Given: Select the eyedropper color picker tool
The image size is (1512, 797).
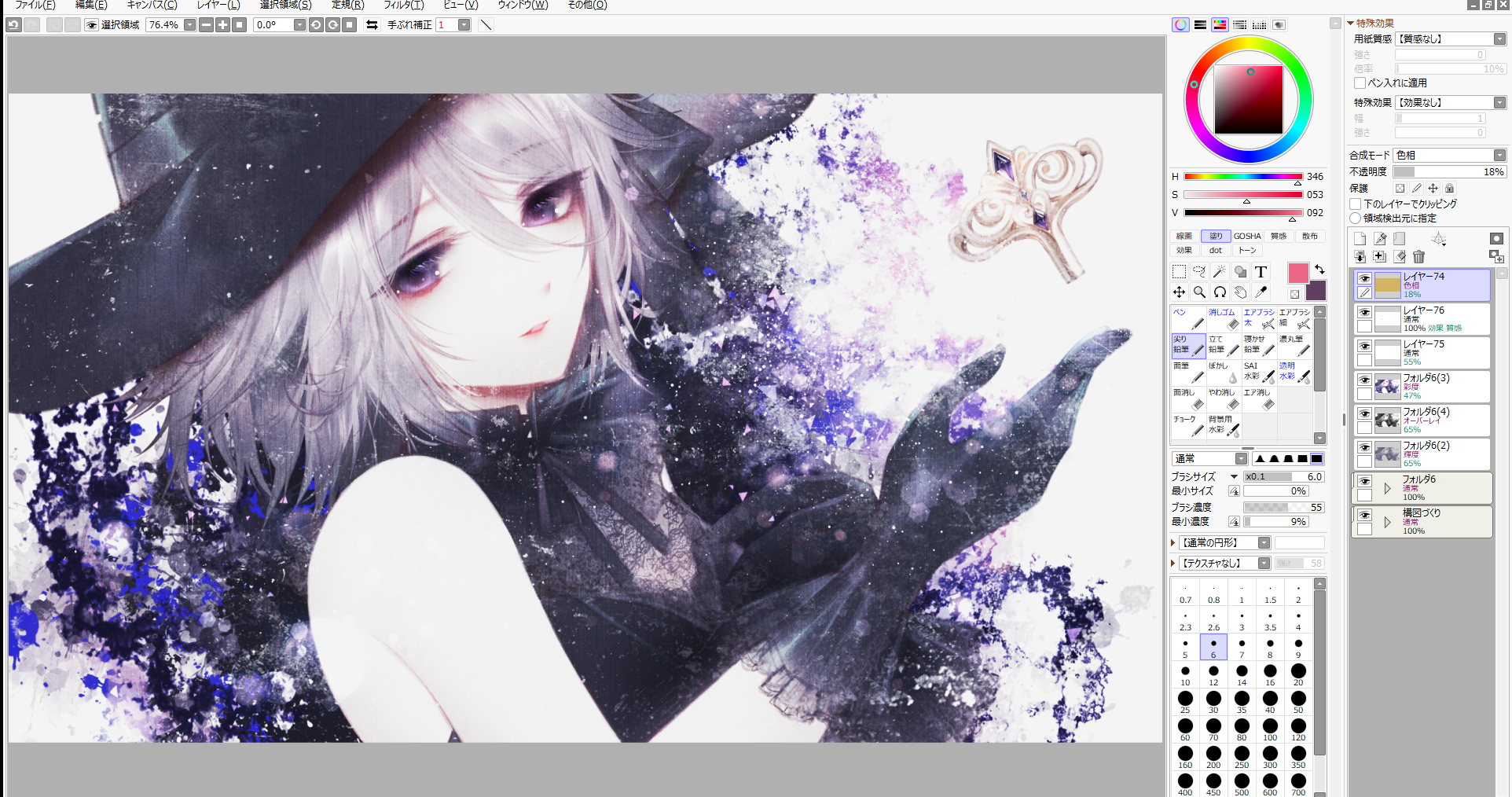Looking at the screenshot, I should point(1261,292).
